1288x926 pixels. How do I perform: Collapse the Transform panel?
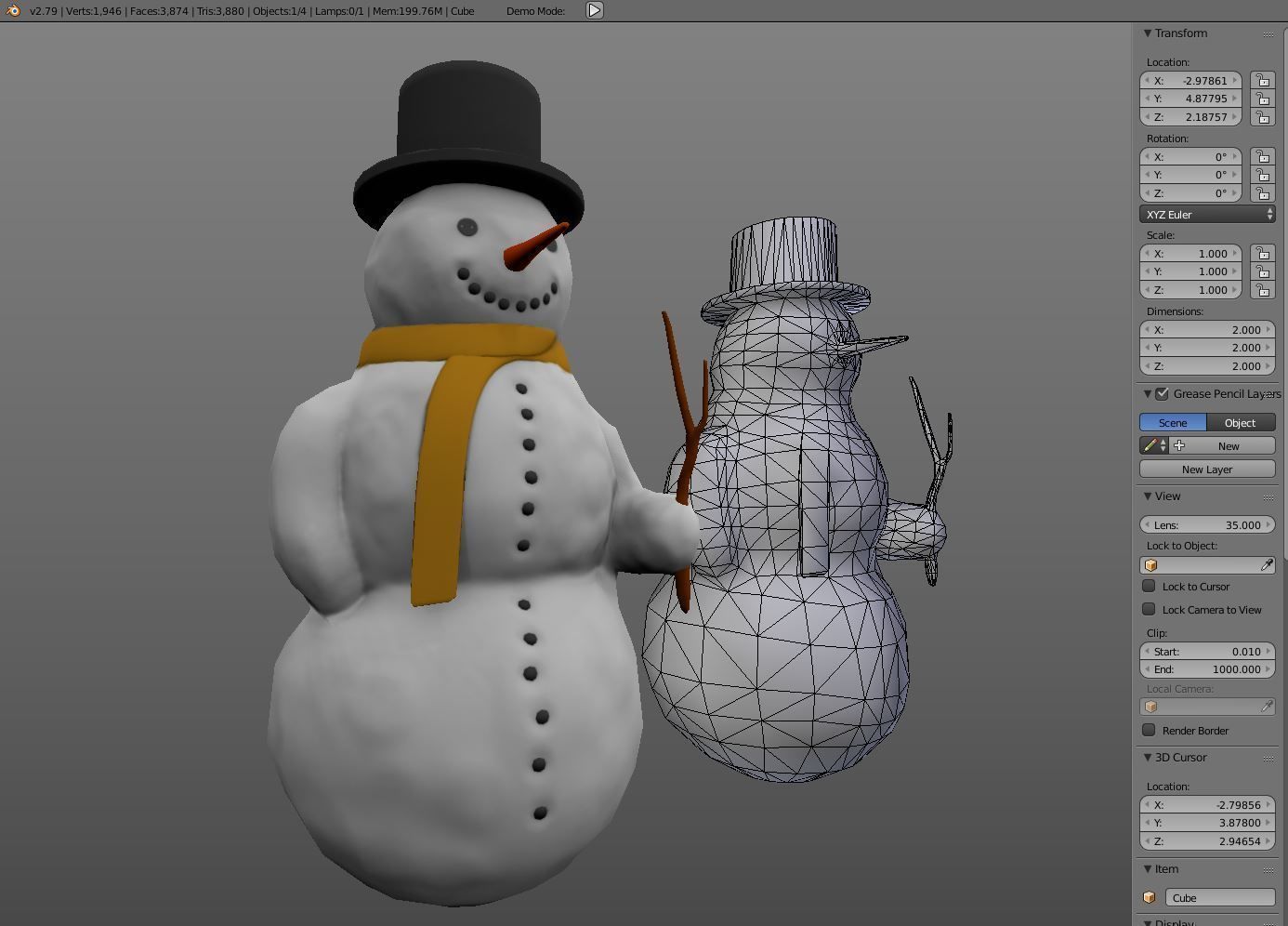pos(1148,33)
